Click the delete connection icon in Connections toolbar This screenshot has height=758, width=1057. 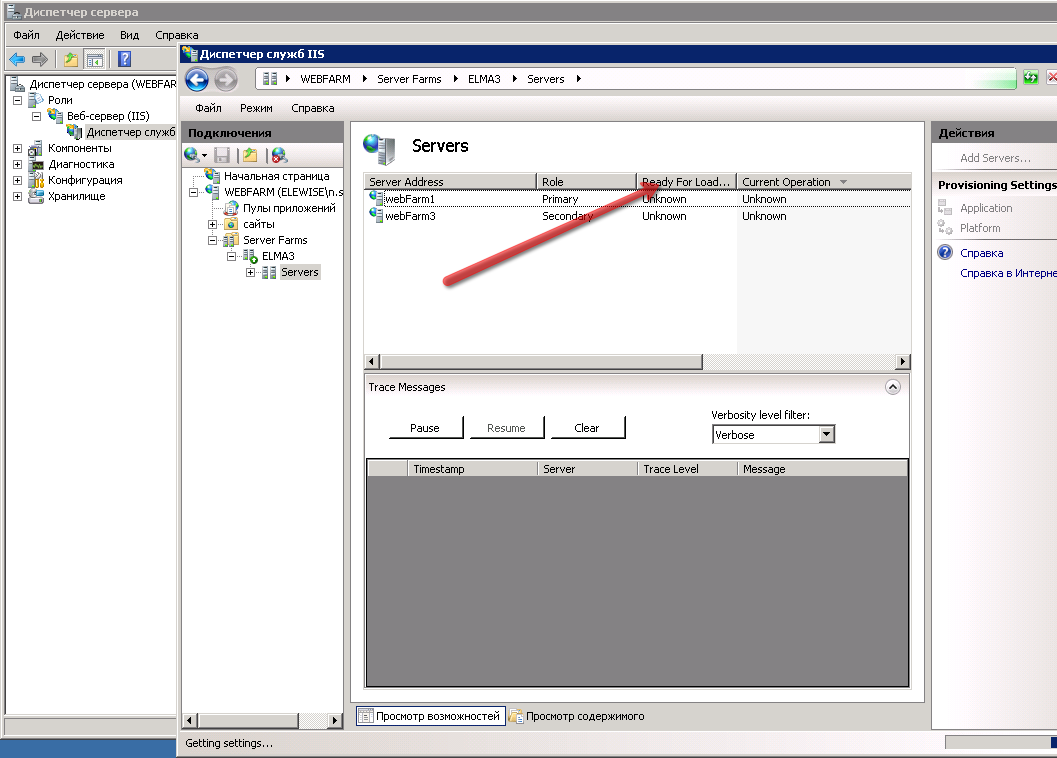point(279,155)
